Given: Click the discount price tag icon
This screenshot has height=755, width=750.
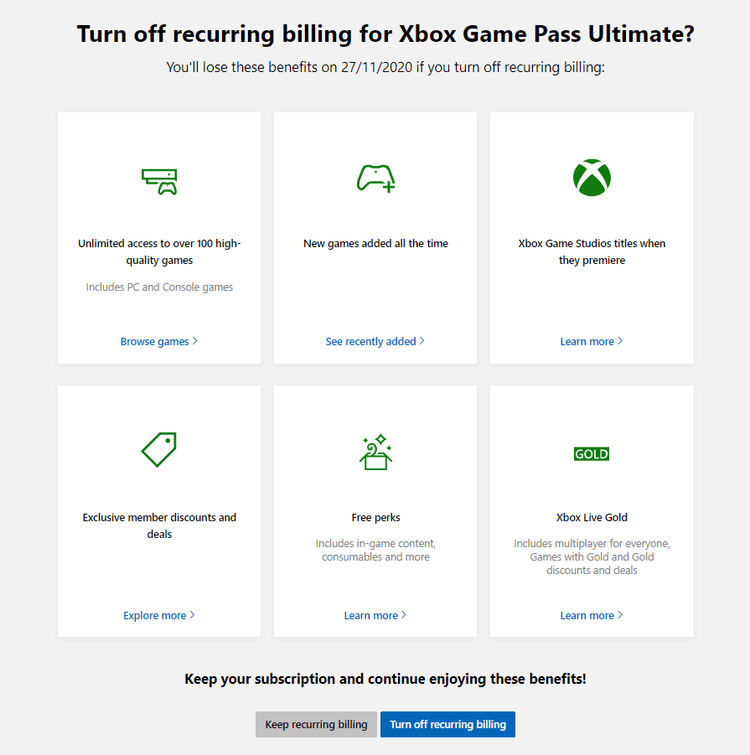Looking at the screenshot, I should coord(159,449).
